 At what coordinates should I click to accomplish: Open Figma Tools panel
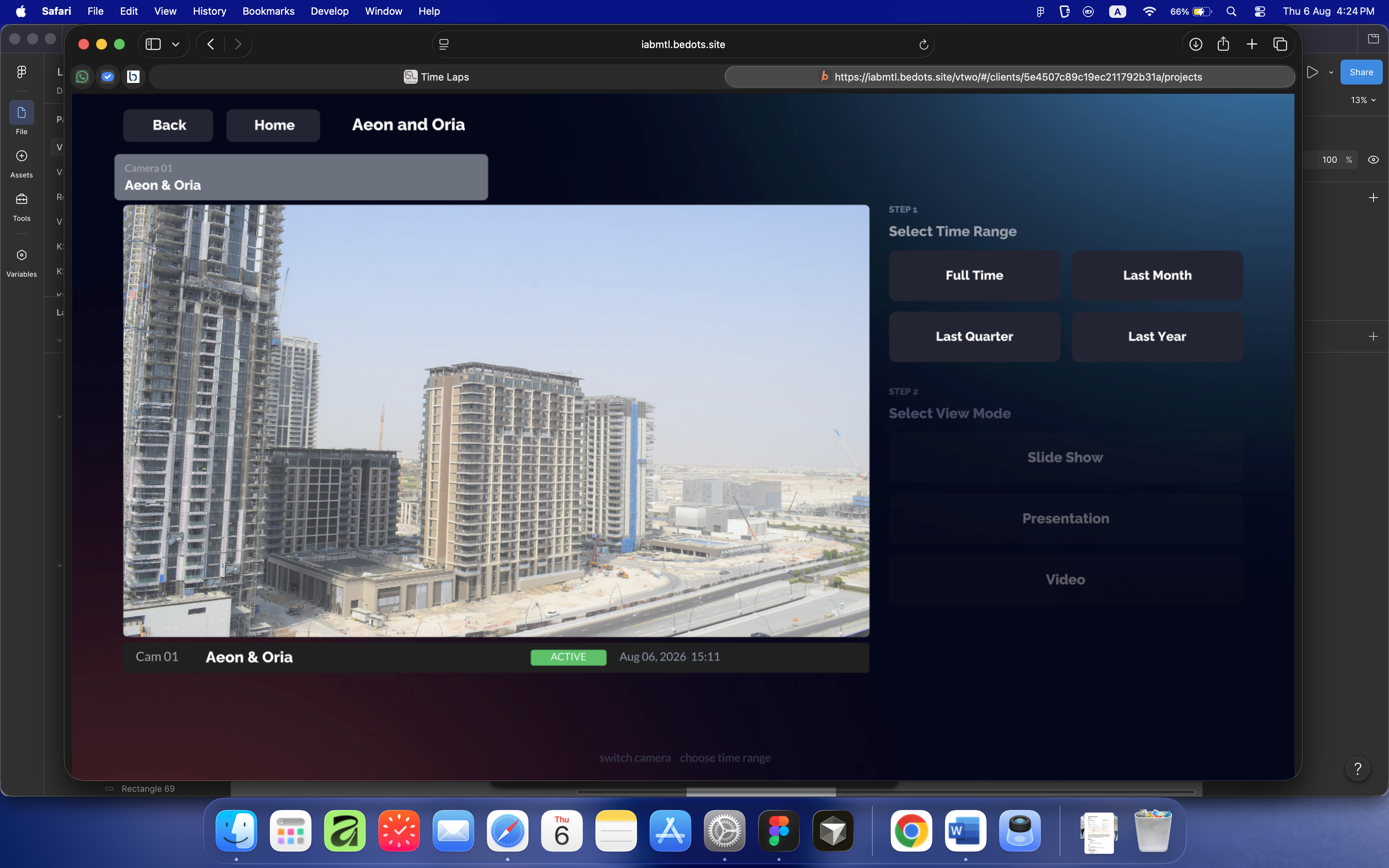point(21,207)
